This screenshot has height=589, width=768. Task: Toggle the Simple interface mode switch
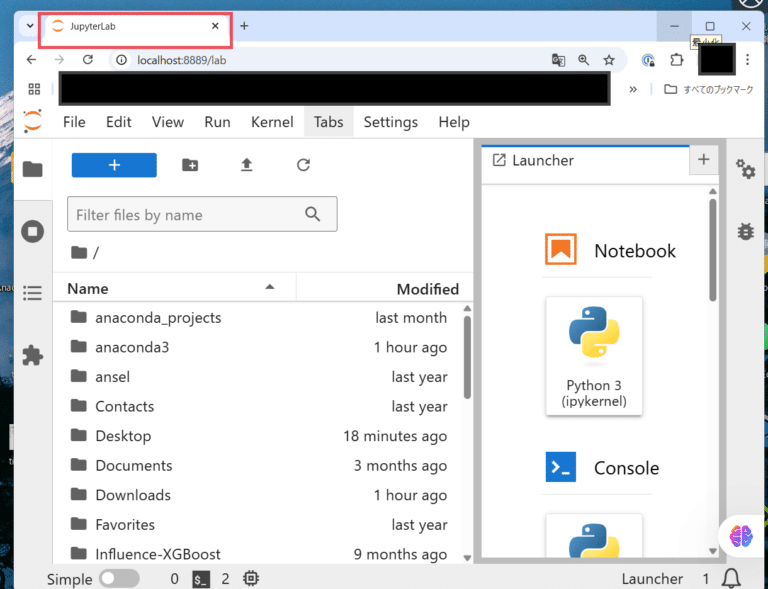coord(119,578)
